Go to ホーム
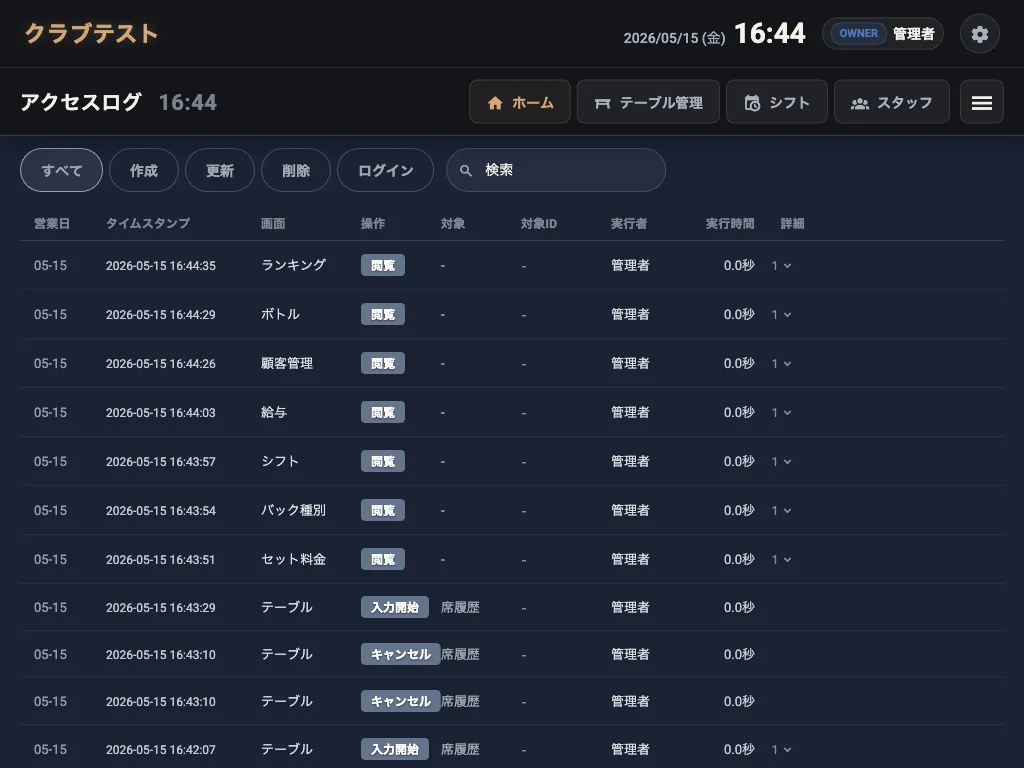The height and width of the screenshot is (768, 1024). point(520,102)
